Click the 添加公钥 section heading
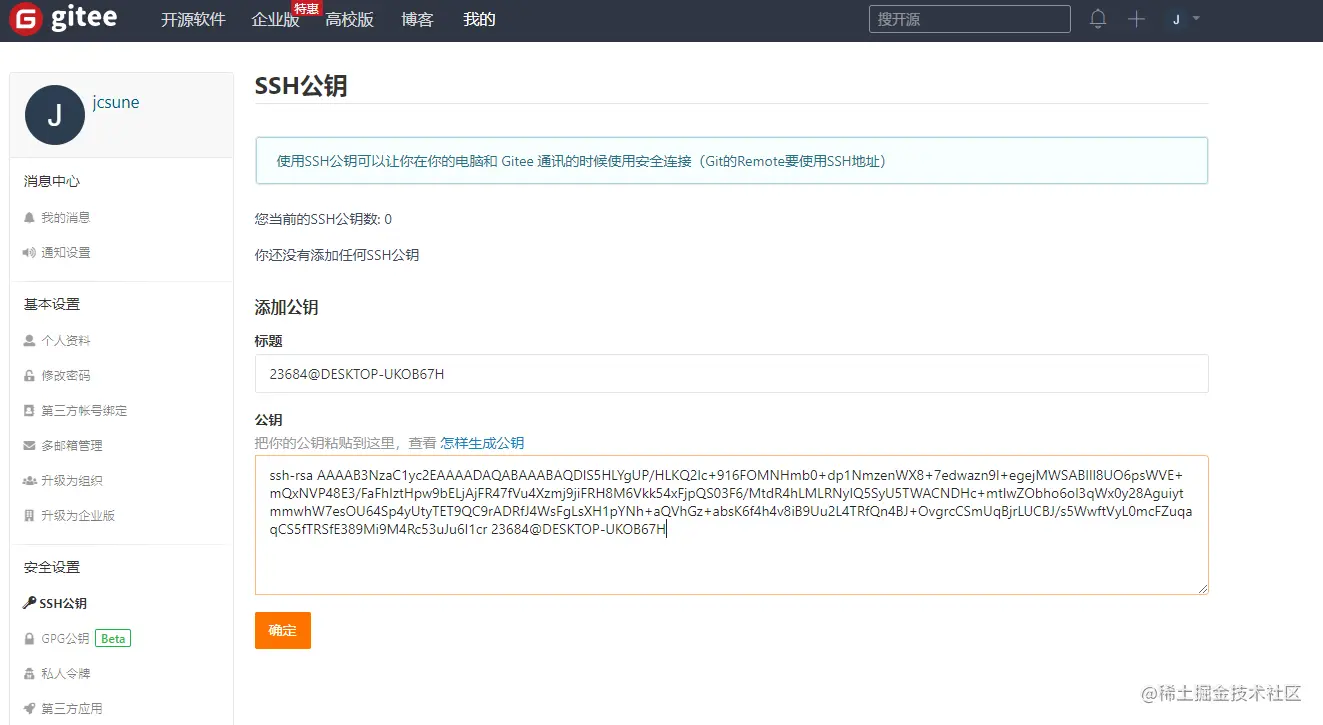Viewport: 1323px width, 725px height. click(287, 307)
